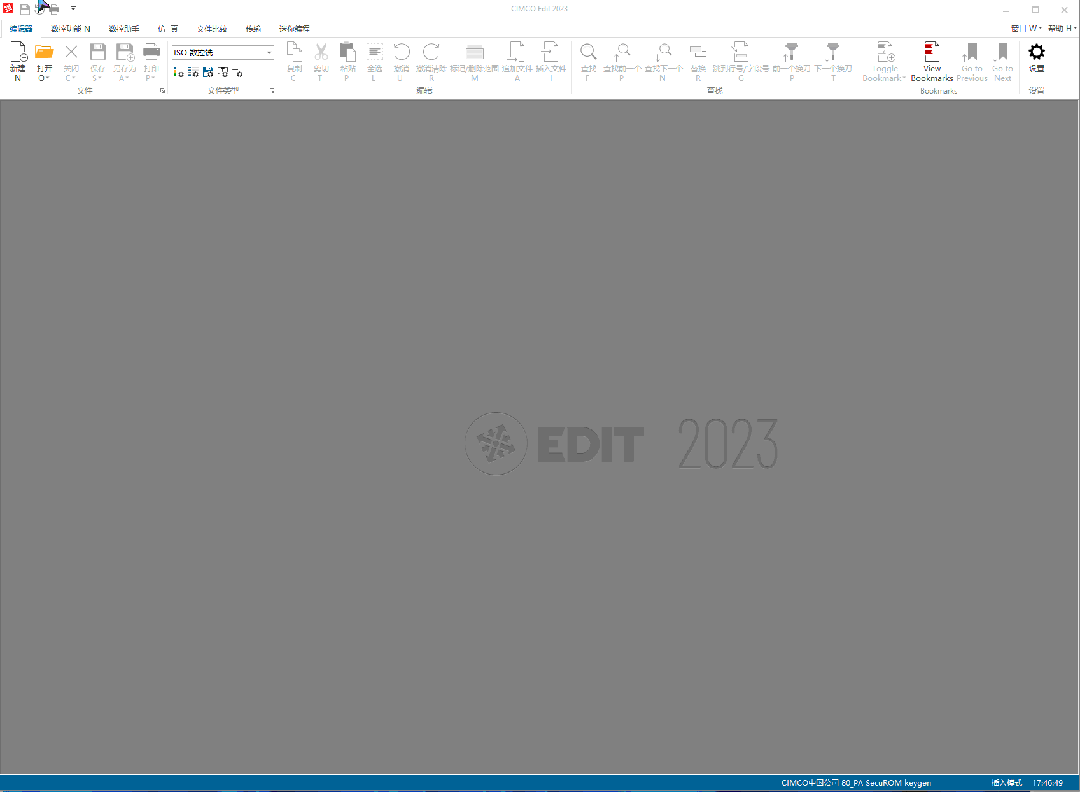
Task: Click the Cut scissors icon
Action: pyautogui.click(x=321, y=52)
